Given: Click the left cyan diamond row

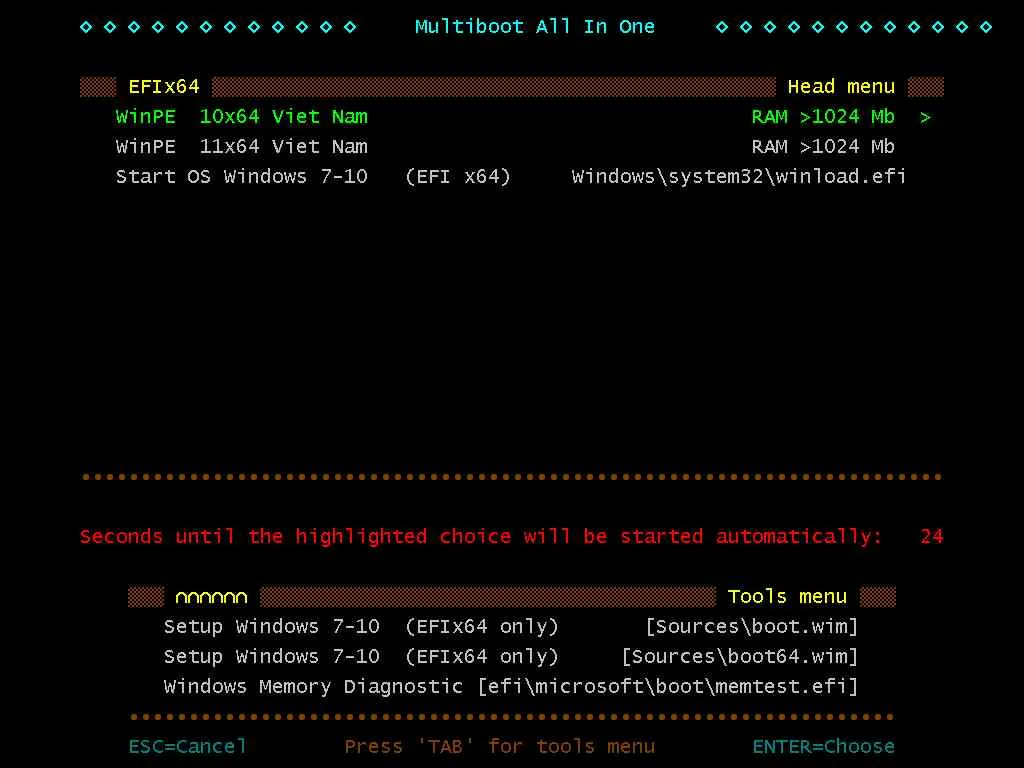Looking at the screenshot, I should (217, 27).
